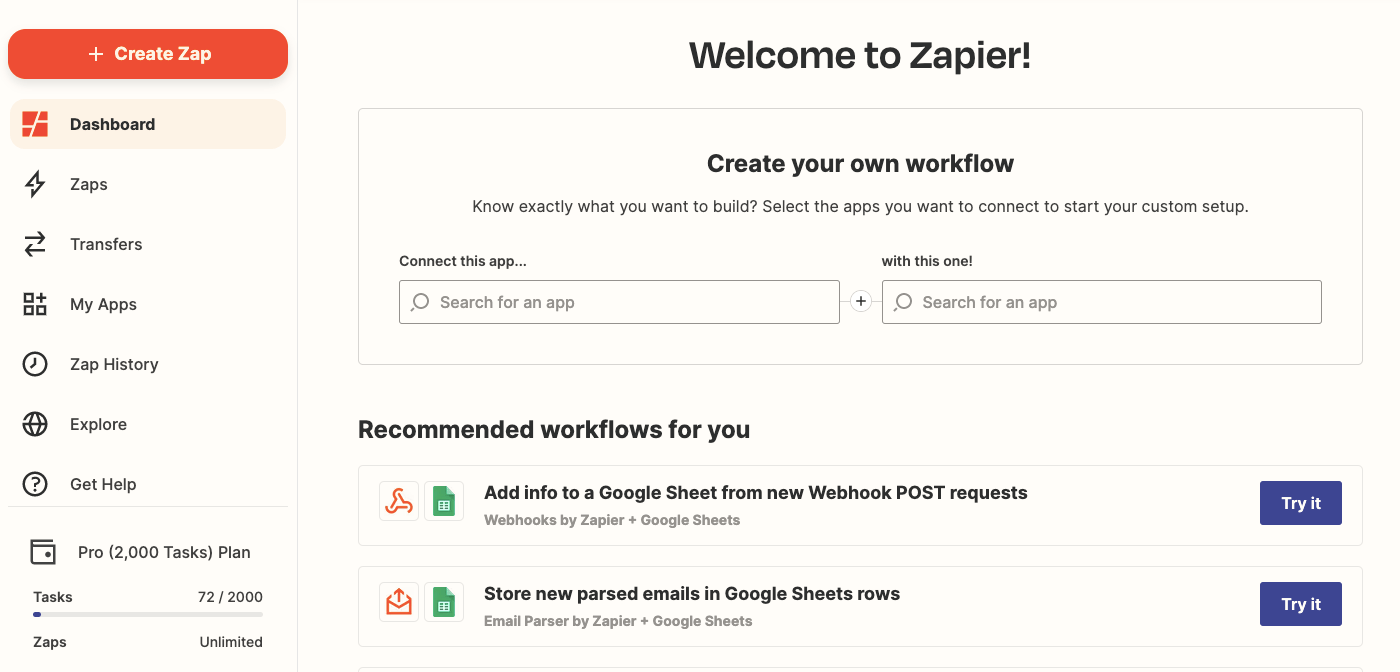Click the Explore globe icon

click(x=35, y=424)
